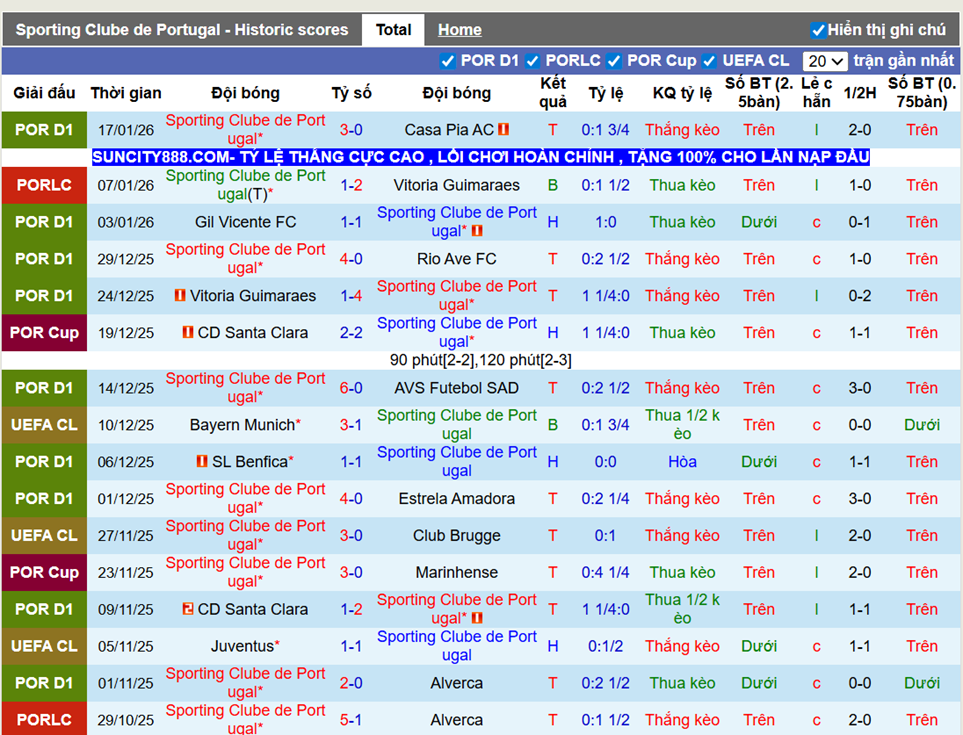Open Gil Vicente FC team link
The height and width of the screenshot is (735, 963).
(245, 222)
